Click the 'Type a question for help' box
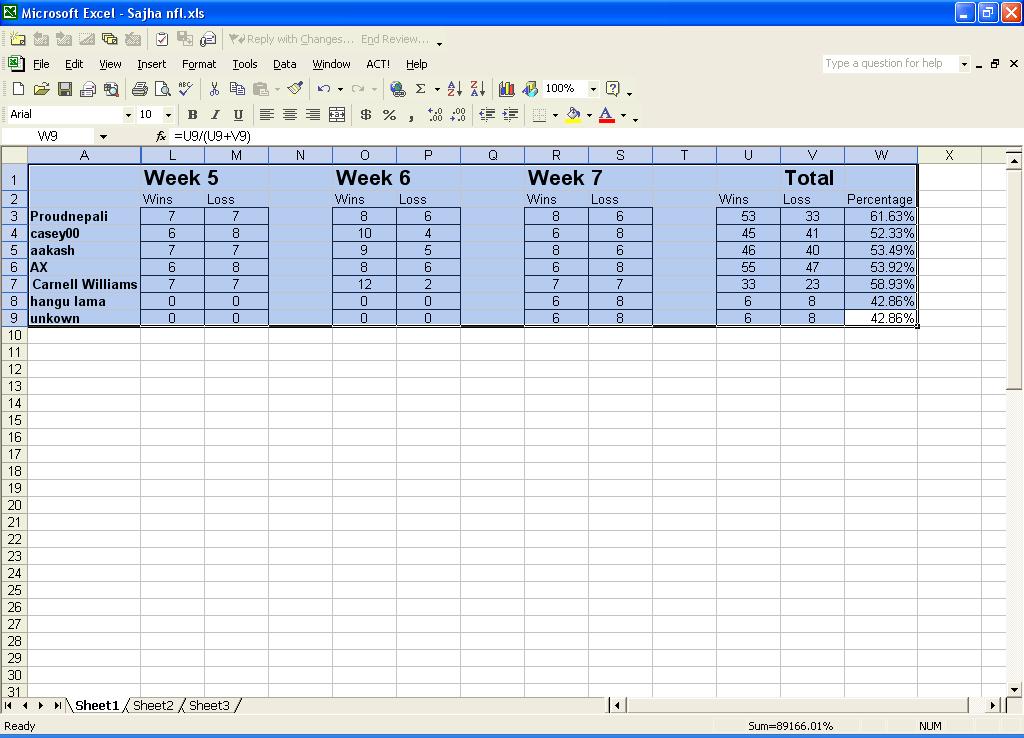Screen dimensions: 1024x738 click(x=889, y=63)
